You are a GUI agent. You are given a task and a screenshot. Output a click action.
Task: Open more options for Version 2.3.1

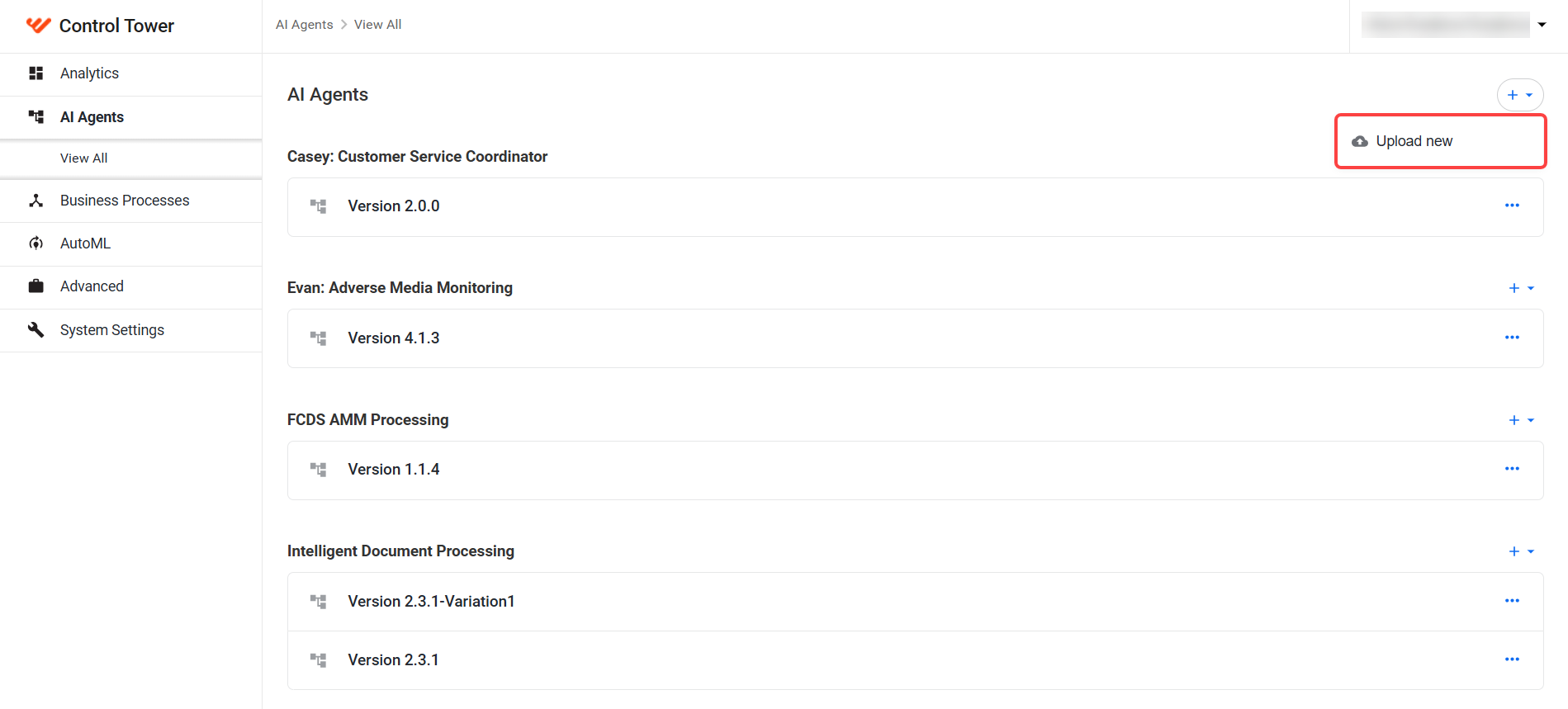[x=1512, y=659]
